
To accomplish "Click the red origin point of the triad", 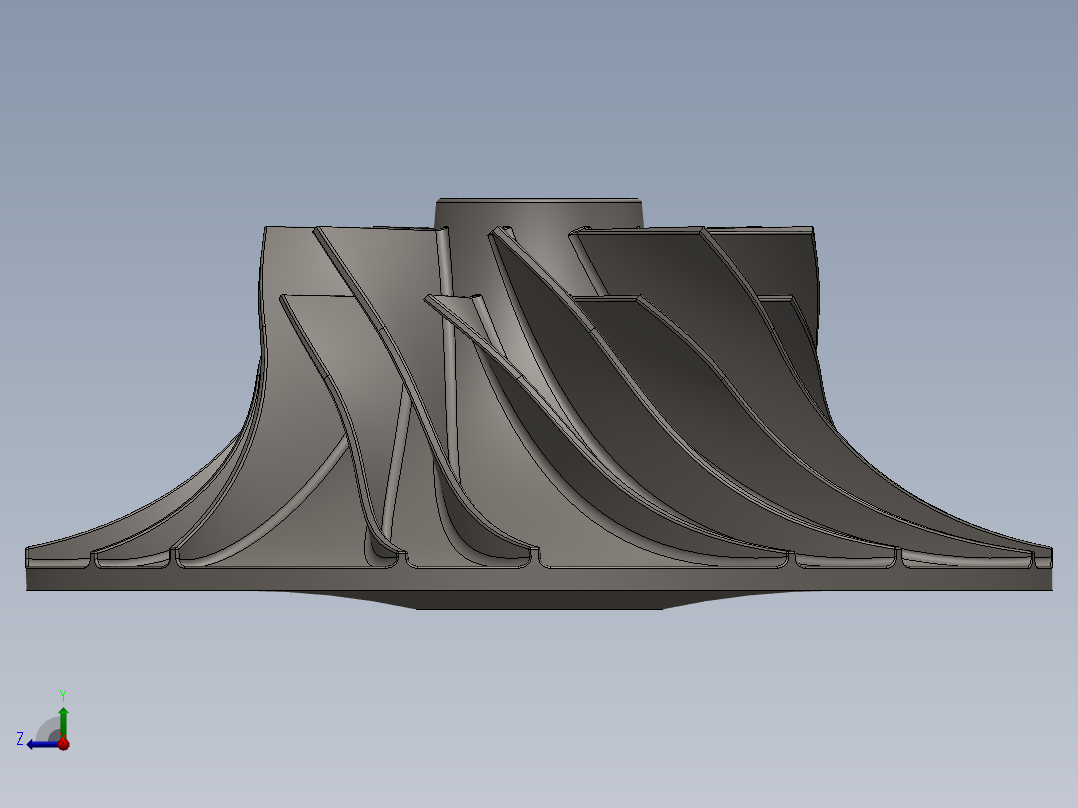I will [x=64, y=743].
